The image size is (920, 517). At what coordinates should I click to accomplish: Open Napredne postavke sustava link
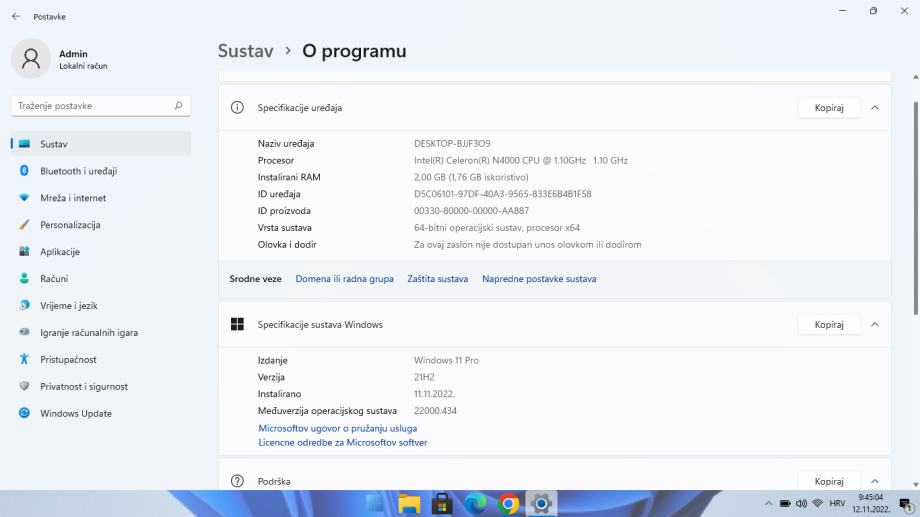coord(539,279)
